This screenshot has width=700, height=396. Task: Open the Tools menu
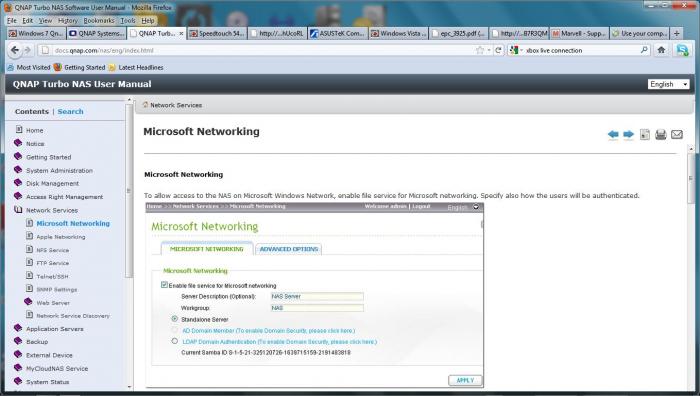128,21
